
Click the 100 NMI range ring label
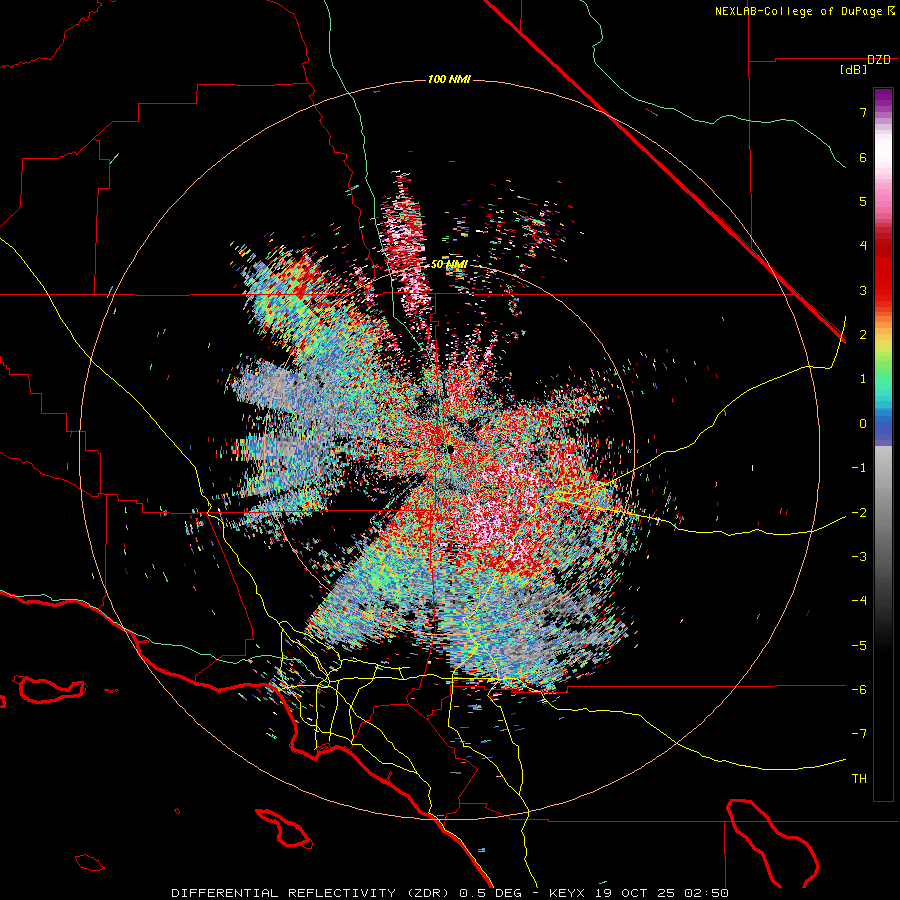coord(449,79)
